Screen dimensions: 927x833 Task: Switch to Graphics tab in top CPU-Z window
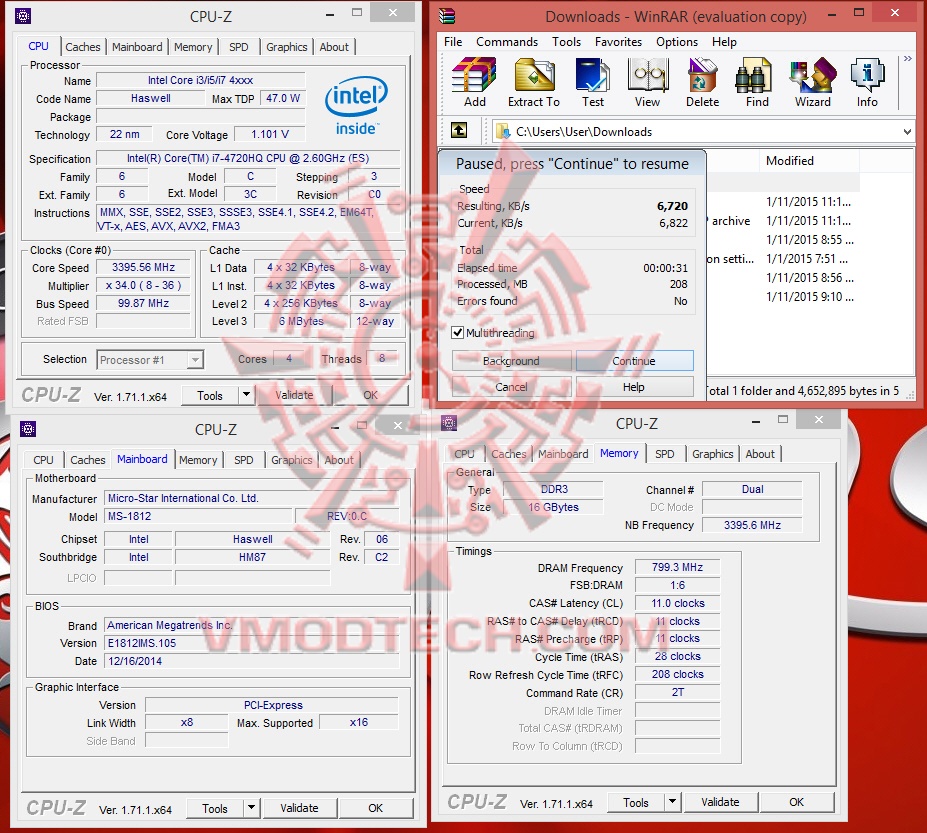pyautogui.click(x=287, y=47)
